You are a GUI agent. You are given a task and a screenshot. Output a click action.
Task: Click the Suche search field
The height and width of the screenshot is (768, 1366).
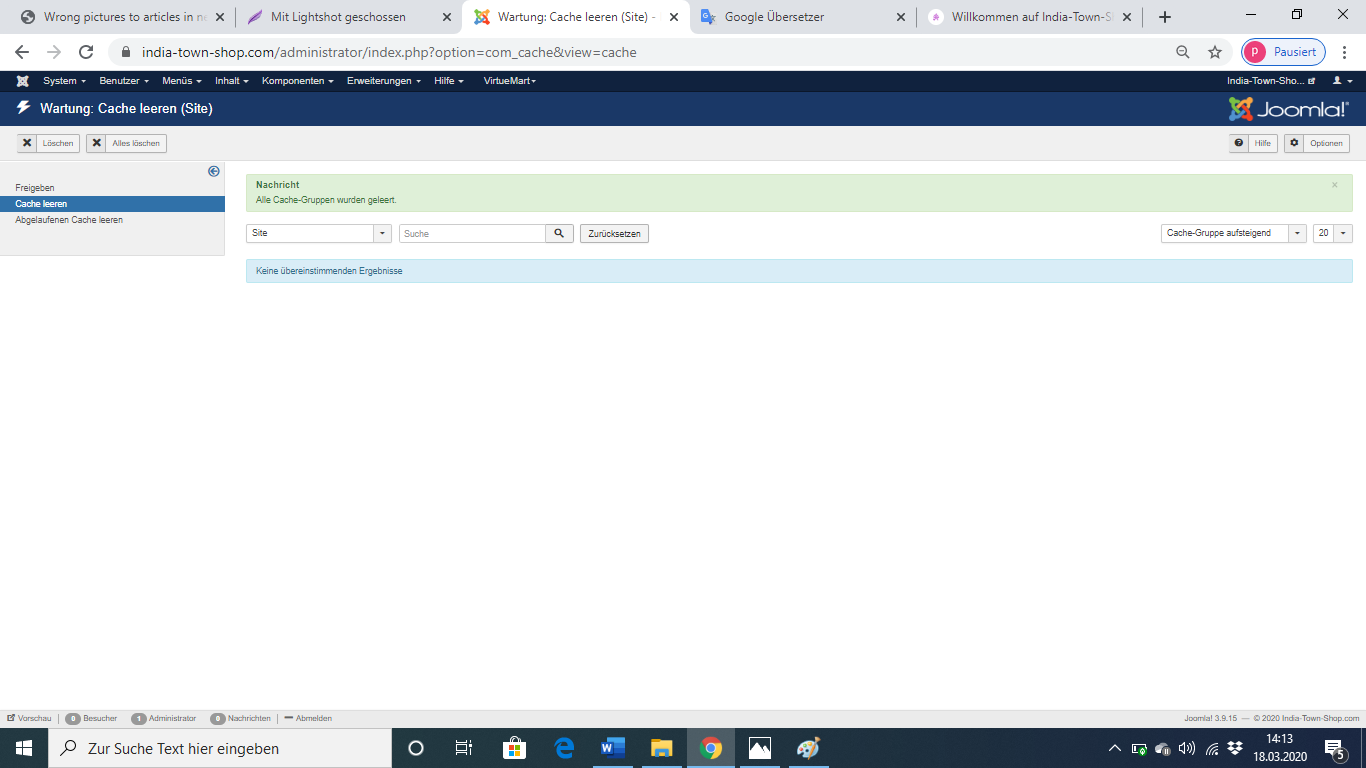472,233
